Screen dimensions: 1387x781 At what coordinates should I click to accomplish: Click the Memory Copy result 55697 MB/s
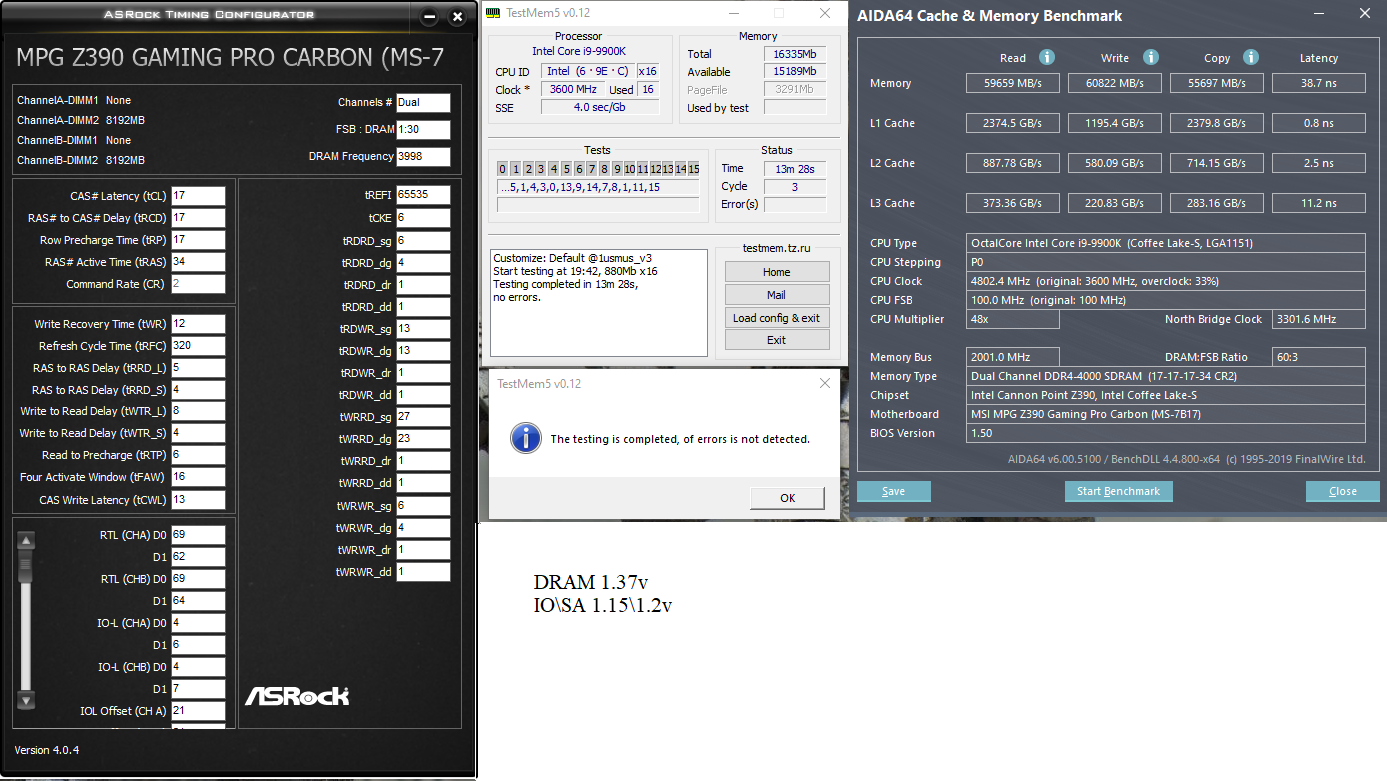[x=1217, y=83]
